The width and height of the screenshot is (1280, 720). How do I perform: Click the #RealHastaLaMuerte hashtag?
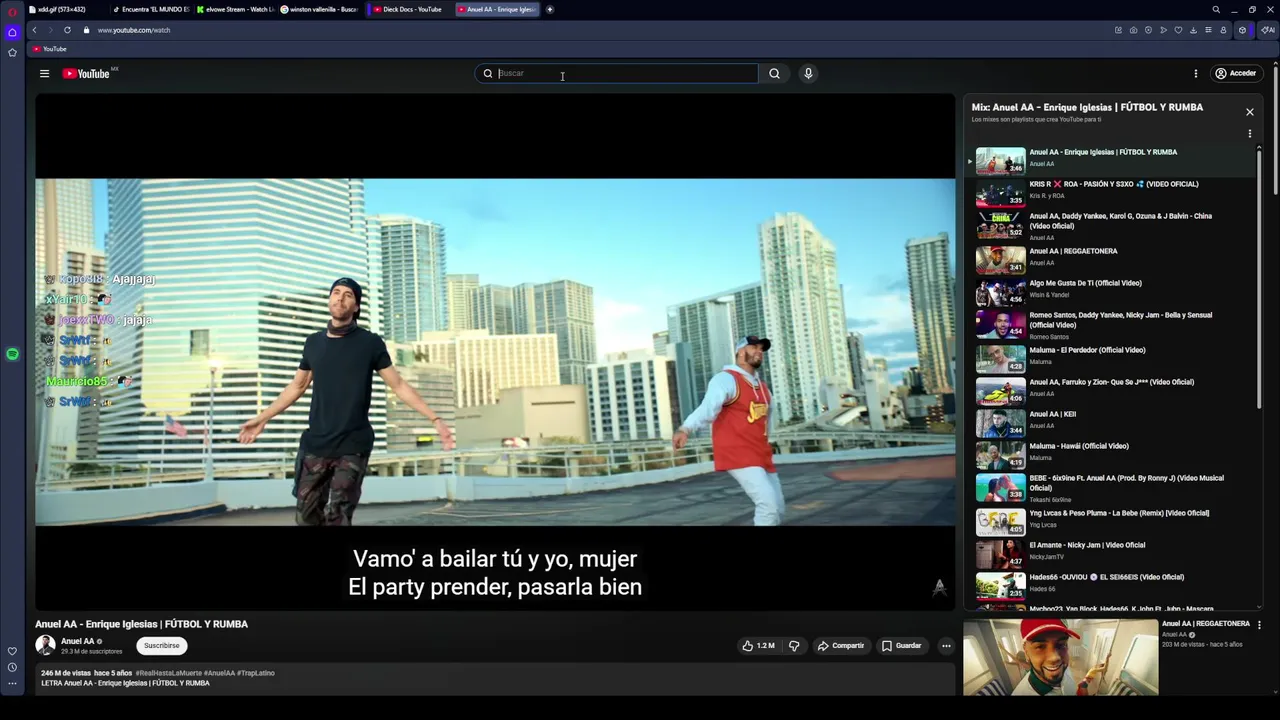pos(168,673)
